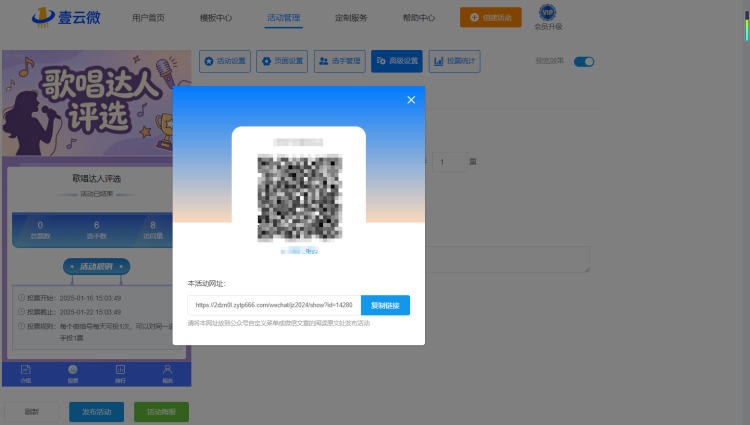
Task: Click the 壹云微 logo
Action: (x=66, y=17)
